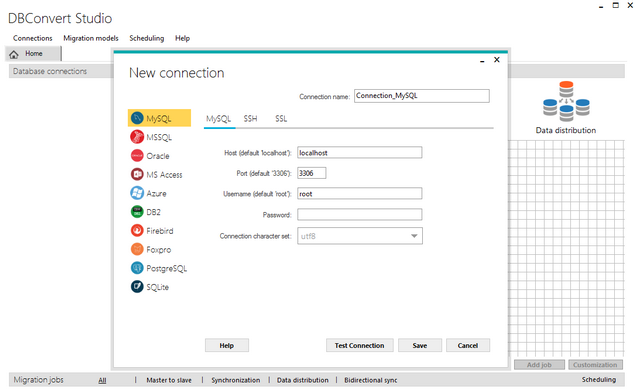Click the Password input field
The width and height of the screenshot is (639, 392).
pos(360,215)
